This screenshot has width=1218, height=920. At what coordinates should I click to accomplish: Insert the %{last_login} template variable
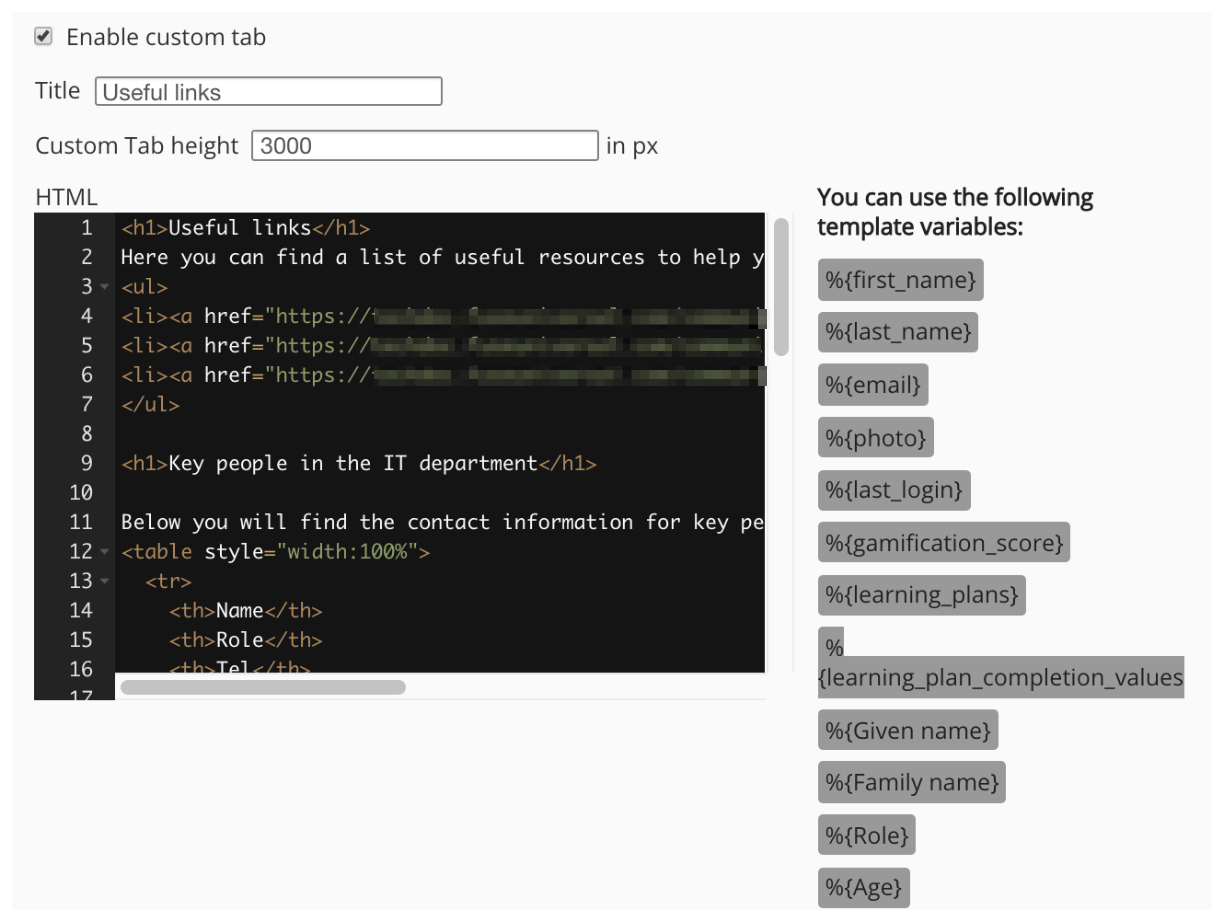[x=893, y=490]
